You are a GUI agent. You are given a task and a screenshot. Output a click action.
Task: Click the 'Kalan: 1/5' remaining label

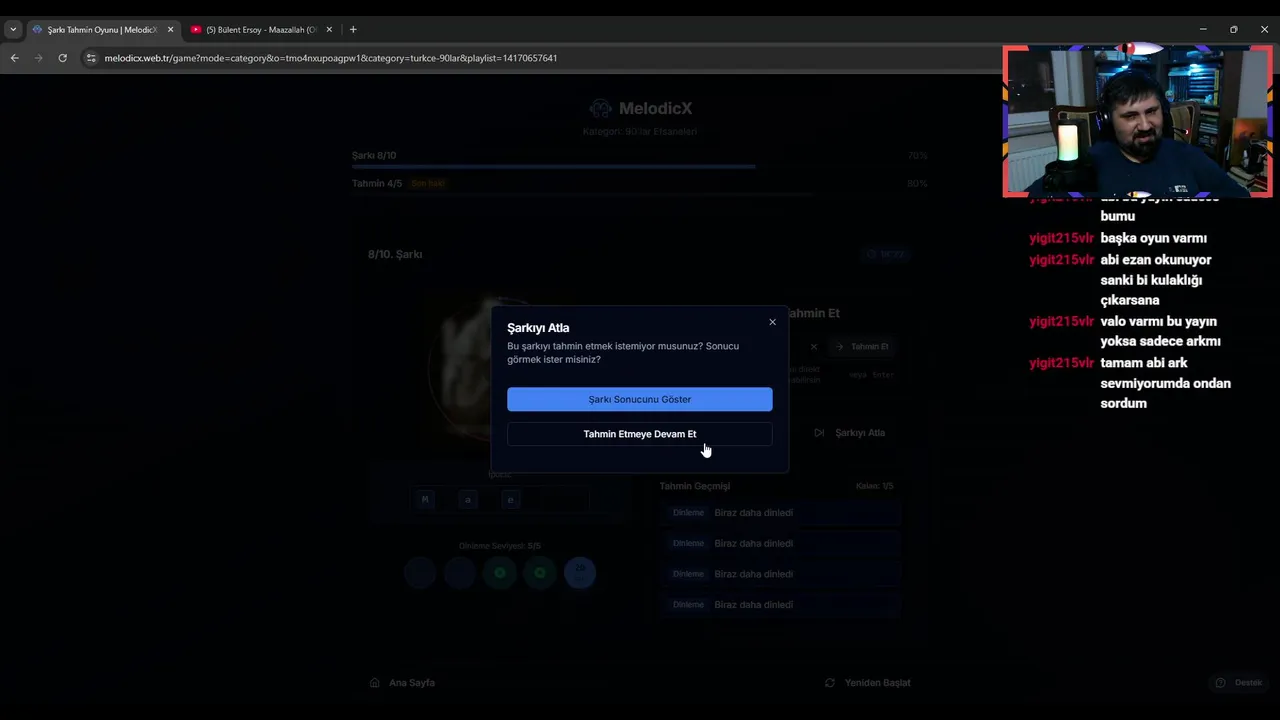875,486
